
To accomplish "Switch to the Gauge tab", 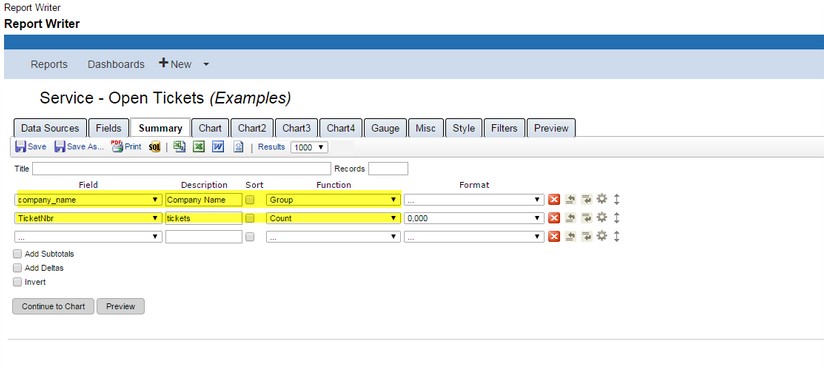I will pyautogui.click(x=385, y=128).
